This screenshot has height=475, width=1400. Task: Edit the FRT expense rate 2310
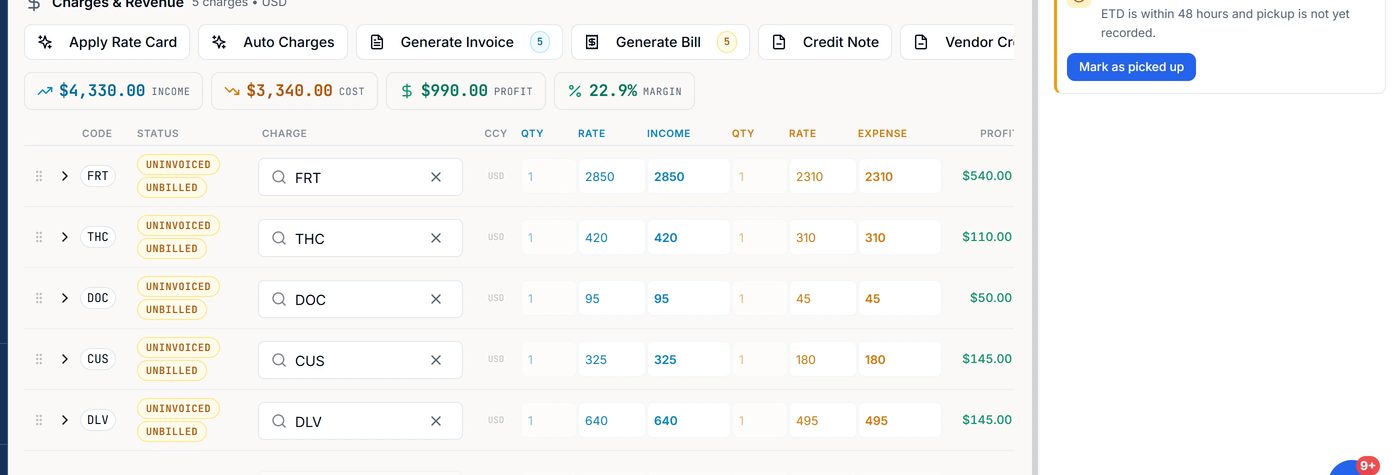(822, 176)
